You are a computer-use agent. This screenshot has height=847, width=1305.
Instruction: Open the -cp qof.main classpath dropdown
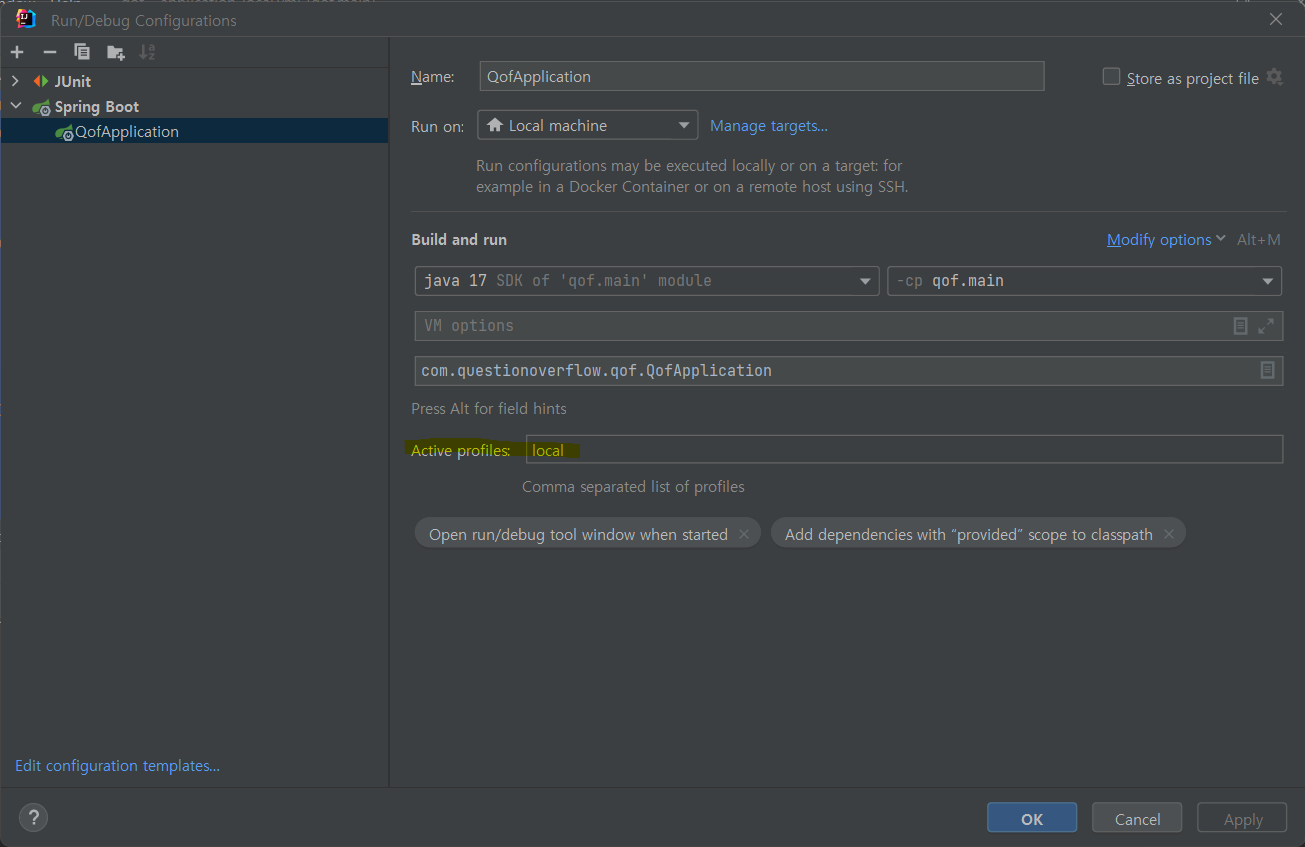(1084, 281)
